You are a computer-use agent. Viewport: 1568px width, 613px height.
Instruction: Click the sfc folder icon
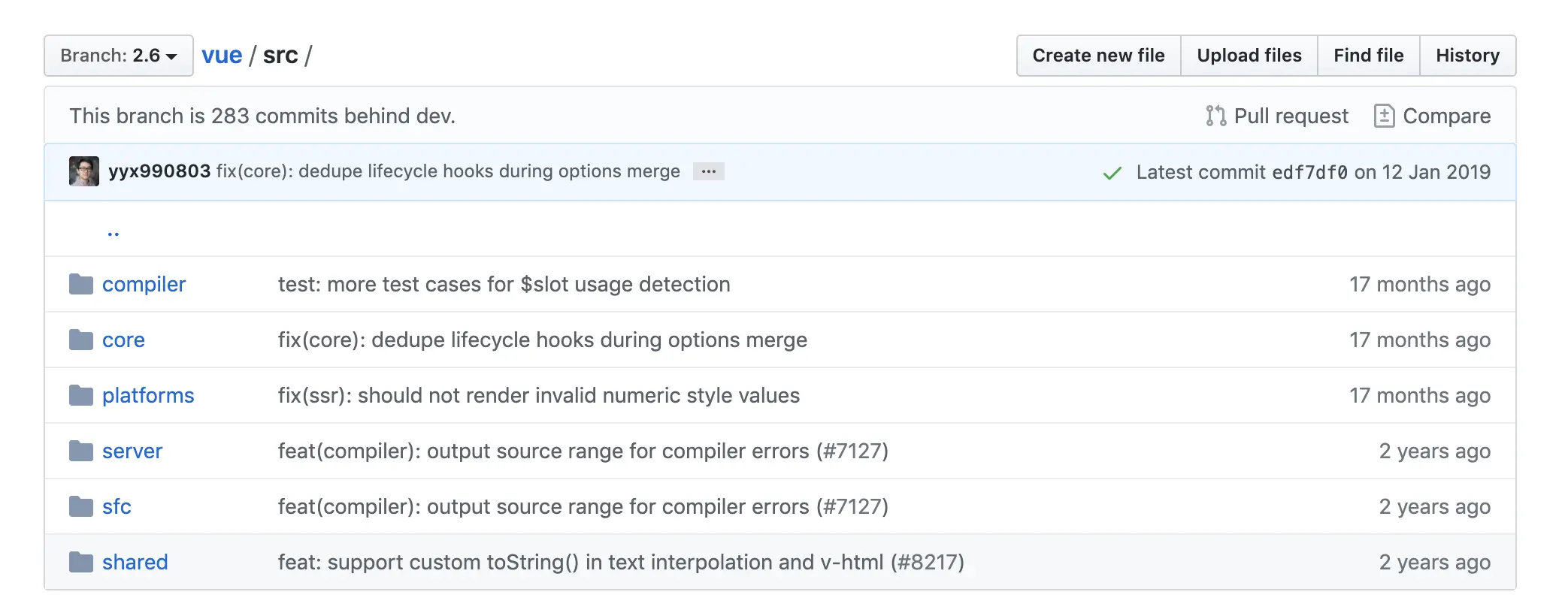tap(81, 506)
